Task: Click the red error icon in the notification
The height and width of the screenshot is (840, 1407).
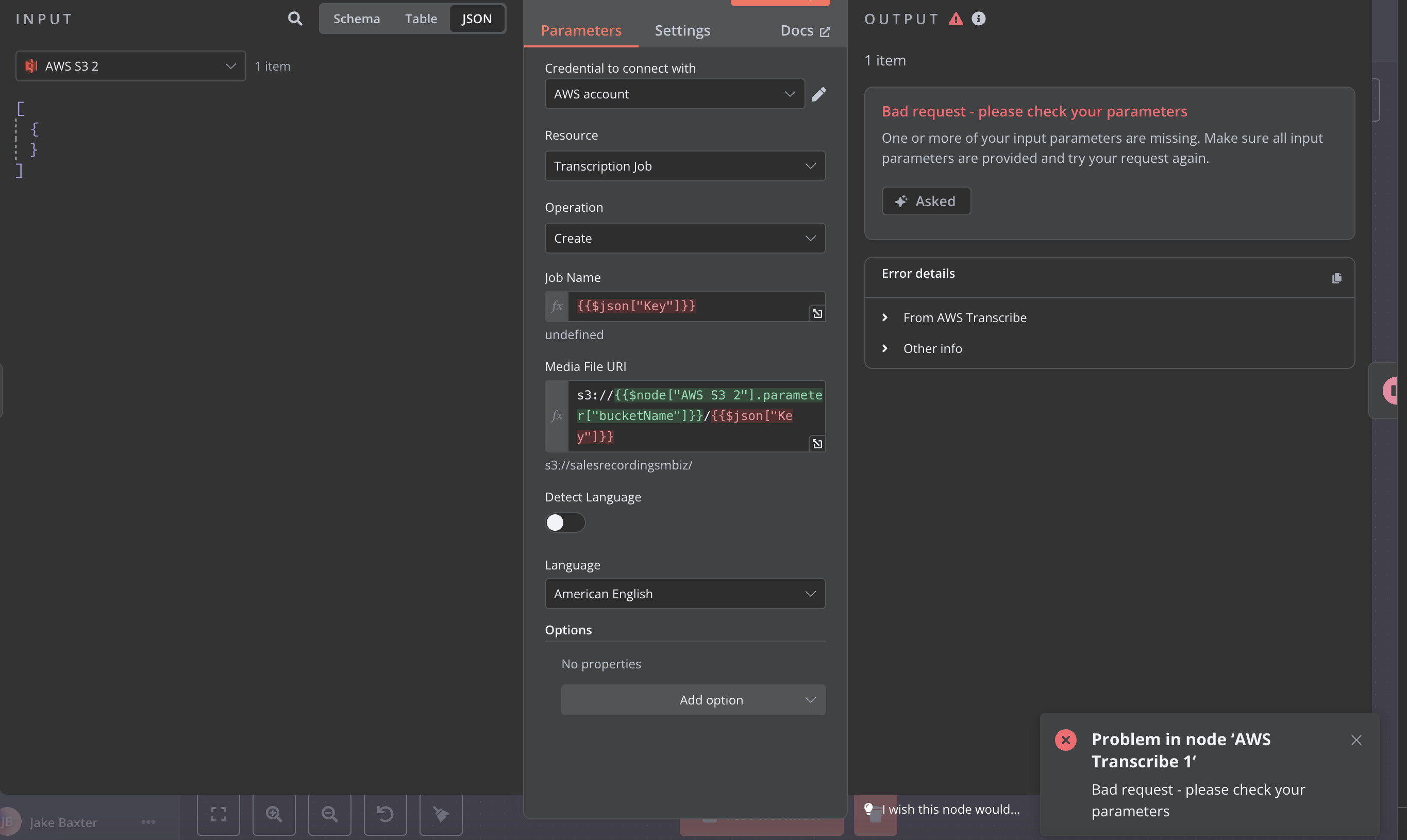Action: click(1066, 740)
